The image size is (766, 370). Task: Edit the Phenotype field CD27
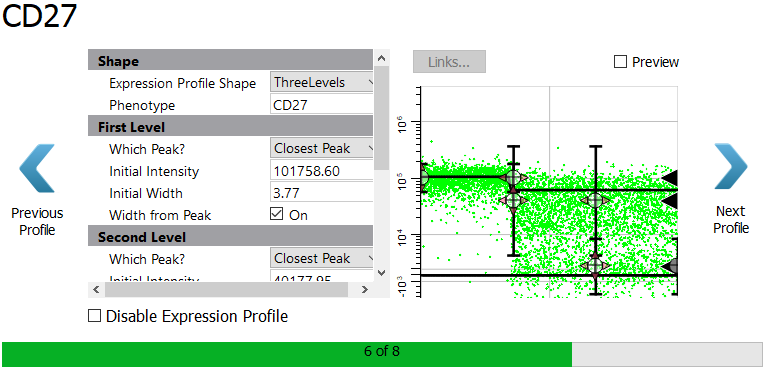(x=321, y=105)
